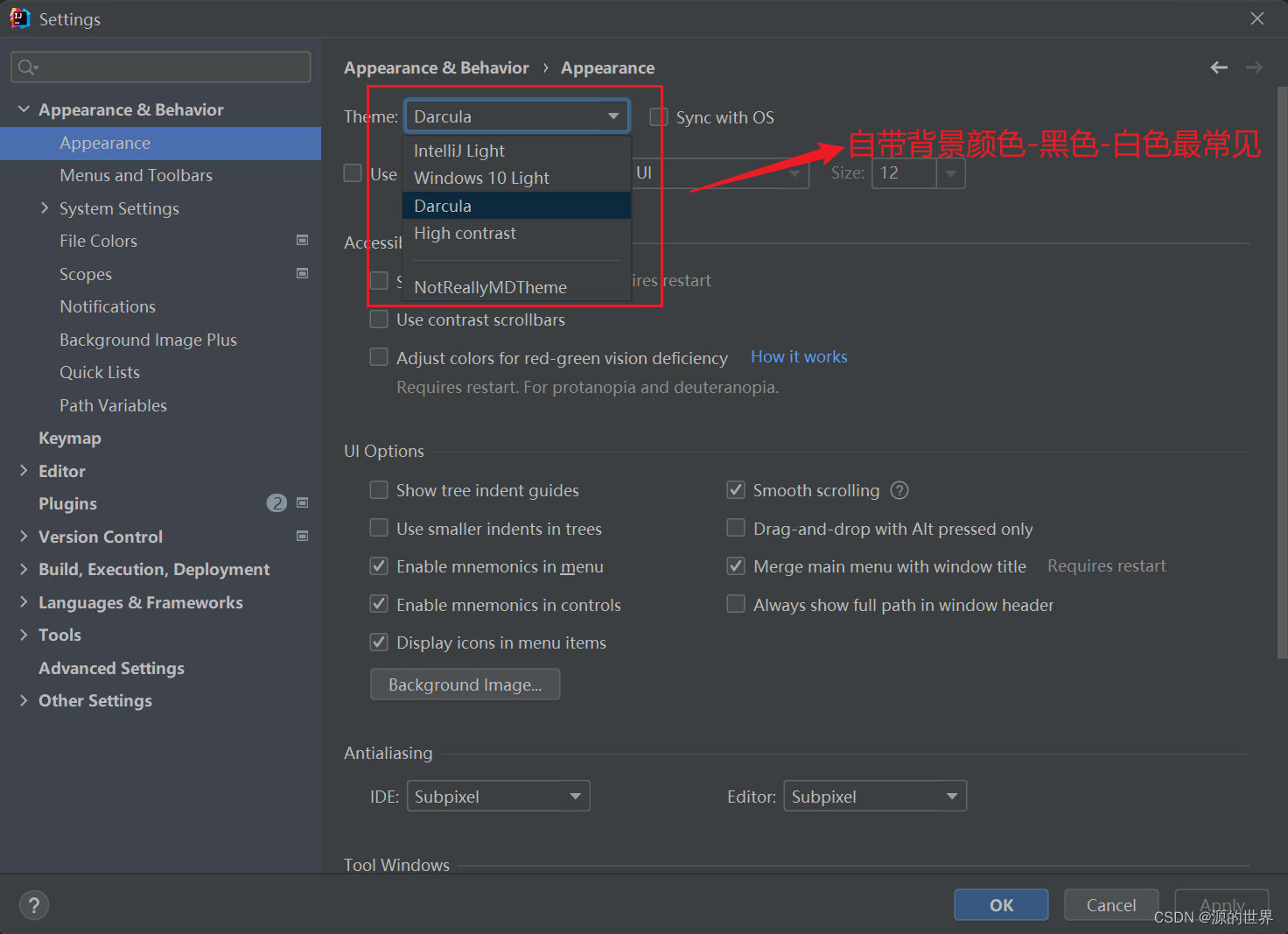Viewport: 1288px width, 934px height.
Task: Expand the System Settings node
Action: pos(45,207)
